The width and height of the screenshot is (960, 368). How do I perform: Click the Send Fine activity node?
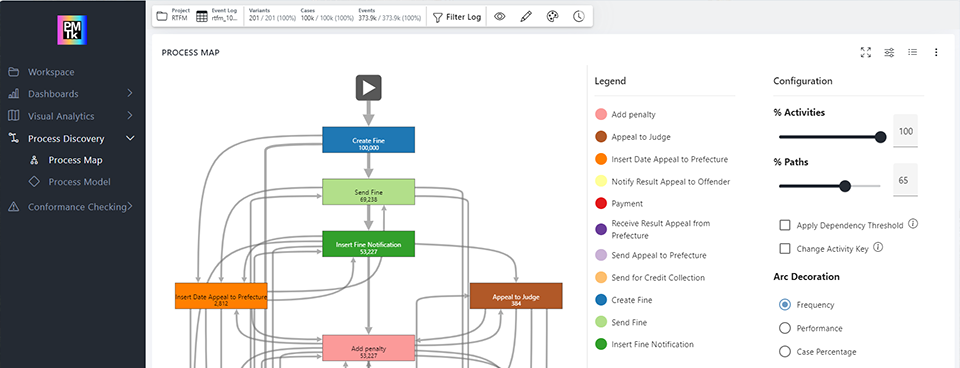click(x=369, y=192)
